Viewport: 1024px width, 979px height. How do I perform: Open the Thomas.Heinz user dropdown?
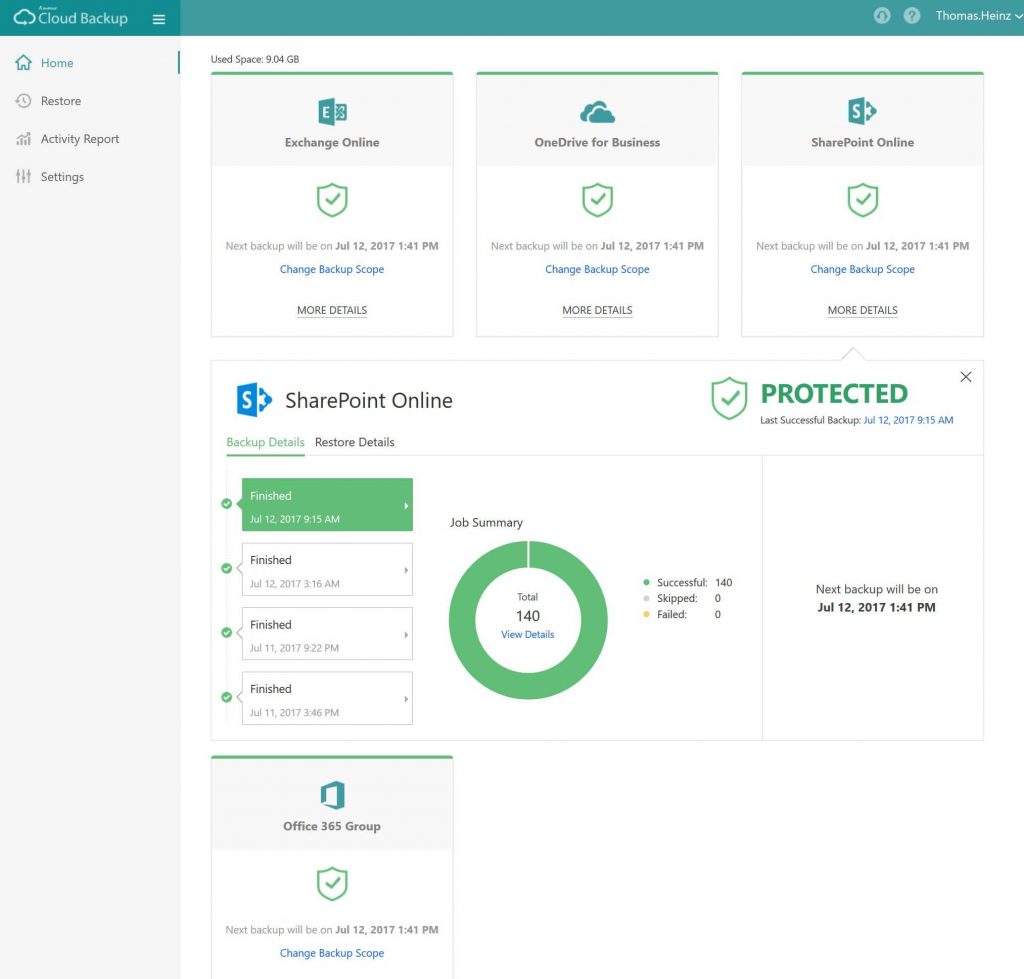coord(978,16)
